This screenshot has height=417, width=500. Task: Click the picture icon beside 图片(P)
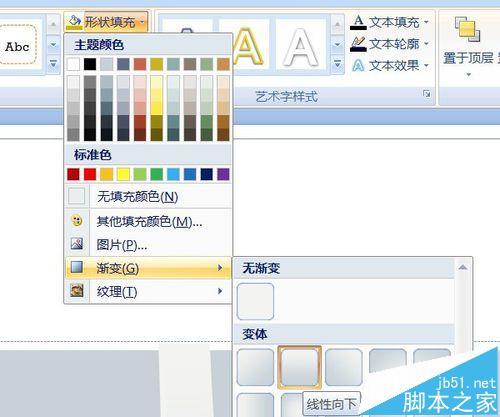pos(77,244)
